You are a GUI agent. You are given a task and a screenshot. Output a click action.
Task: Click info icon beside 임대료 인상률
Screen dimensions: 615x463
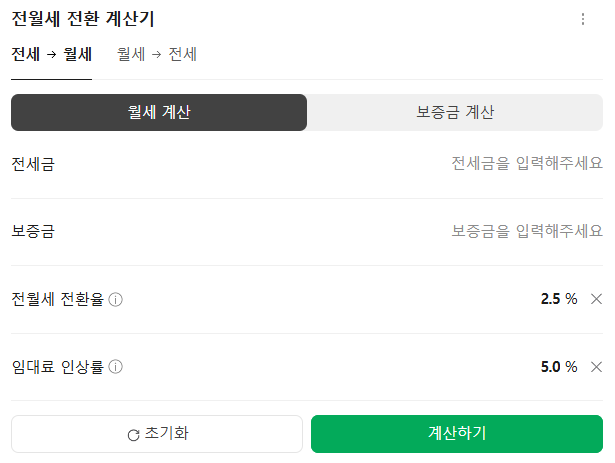(x=116, y=367)
